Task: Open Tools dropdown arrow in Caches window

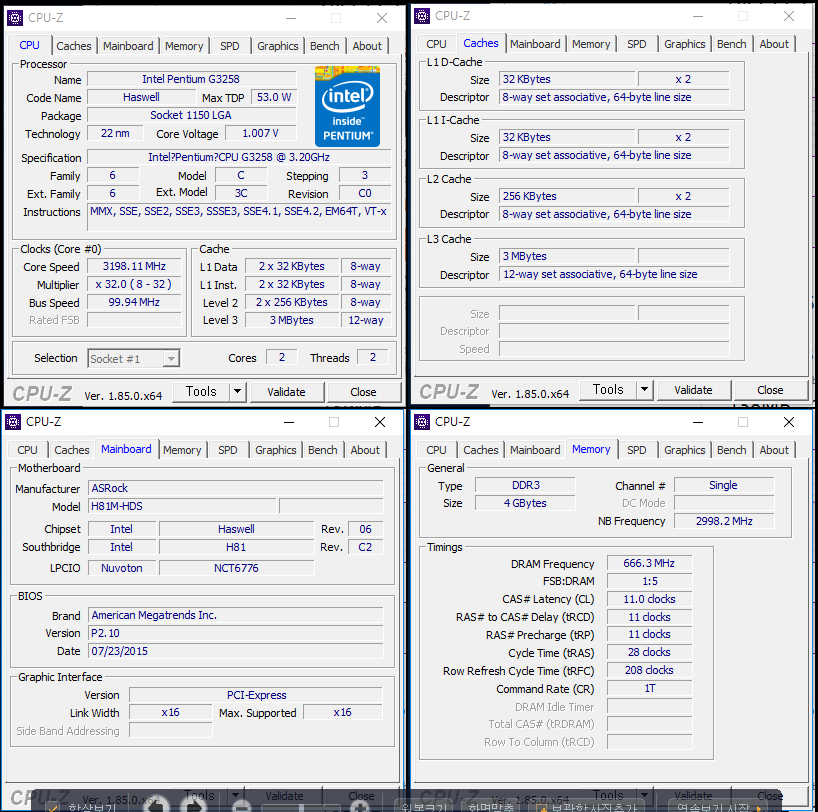Action: pos(644,389)
